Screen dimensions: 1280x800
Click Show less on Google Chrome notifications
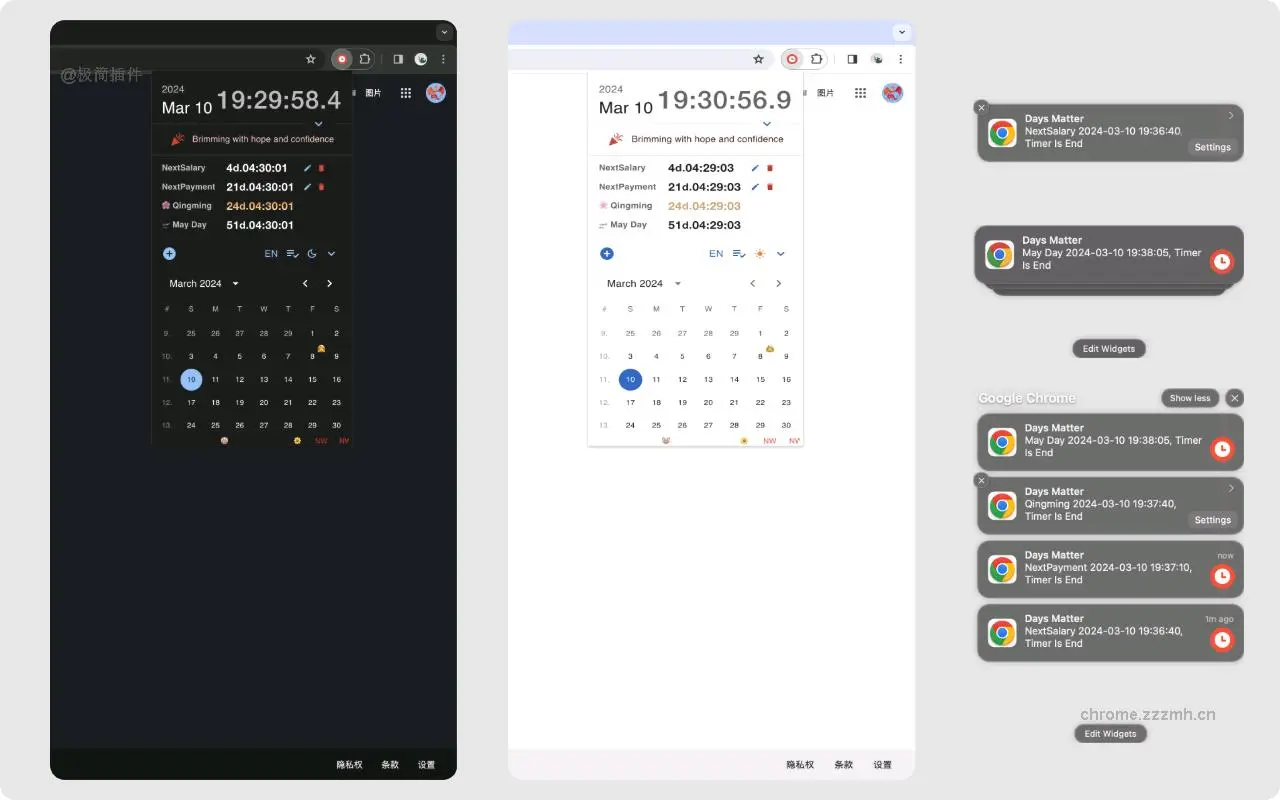click(x=1190, y=398)
